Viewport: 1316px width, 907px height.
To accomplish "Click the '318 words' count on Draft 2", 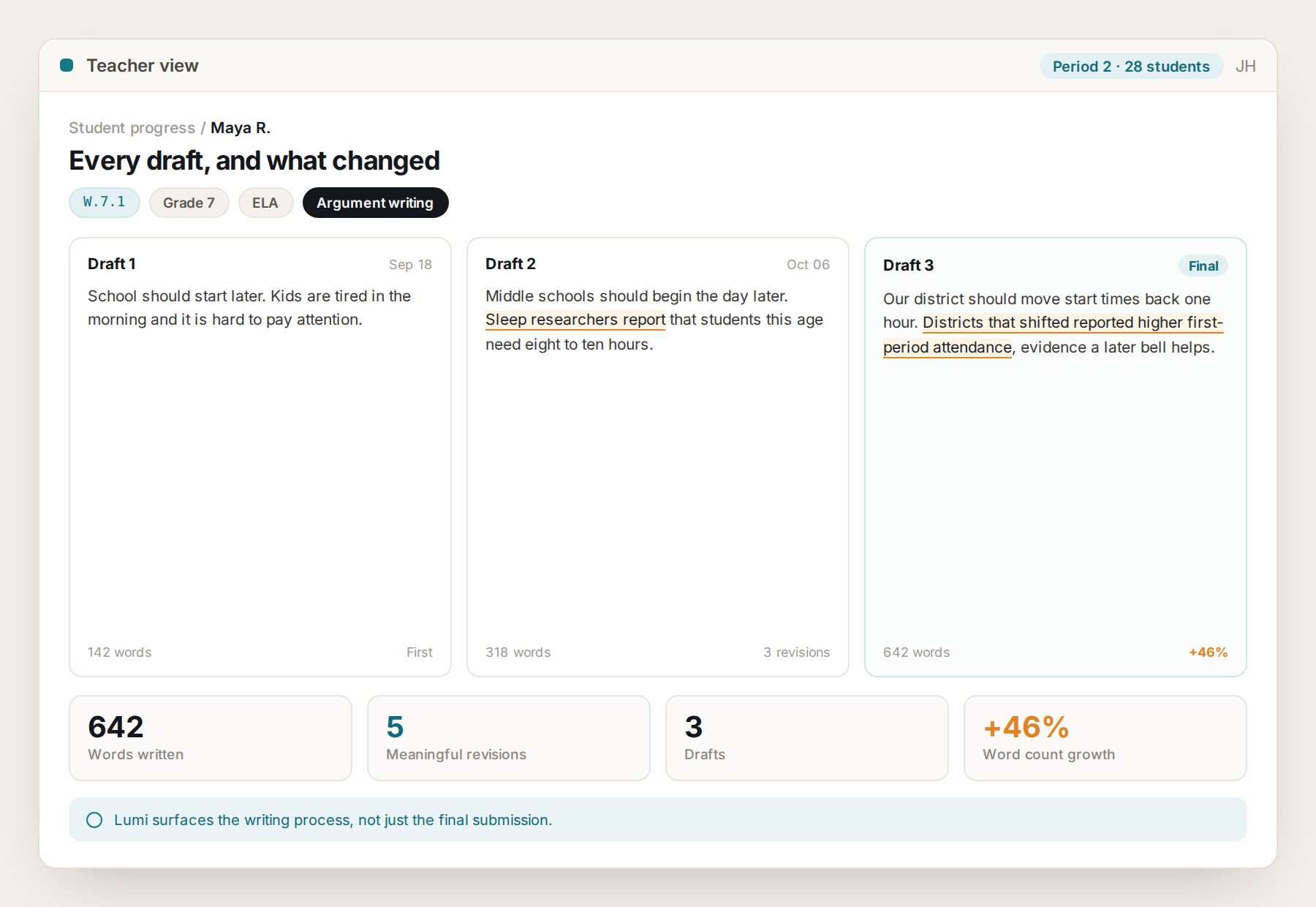I will click(x=518, y=652).
